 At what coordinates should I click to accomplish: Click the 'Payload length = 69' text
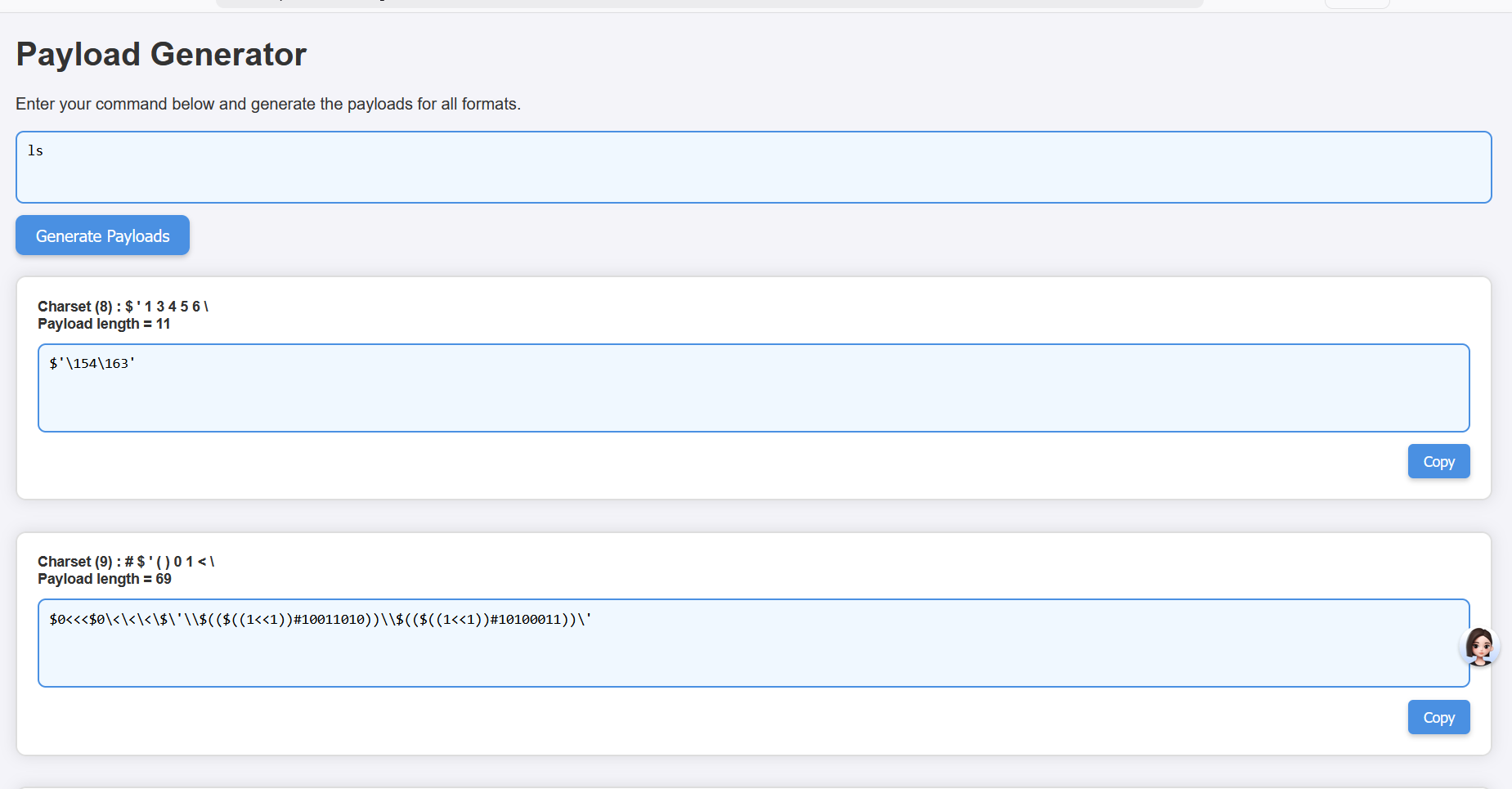pyautogui.click(x=105, y=579)
